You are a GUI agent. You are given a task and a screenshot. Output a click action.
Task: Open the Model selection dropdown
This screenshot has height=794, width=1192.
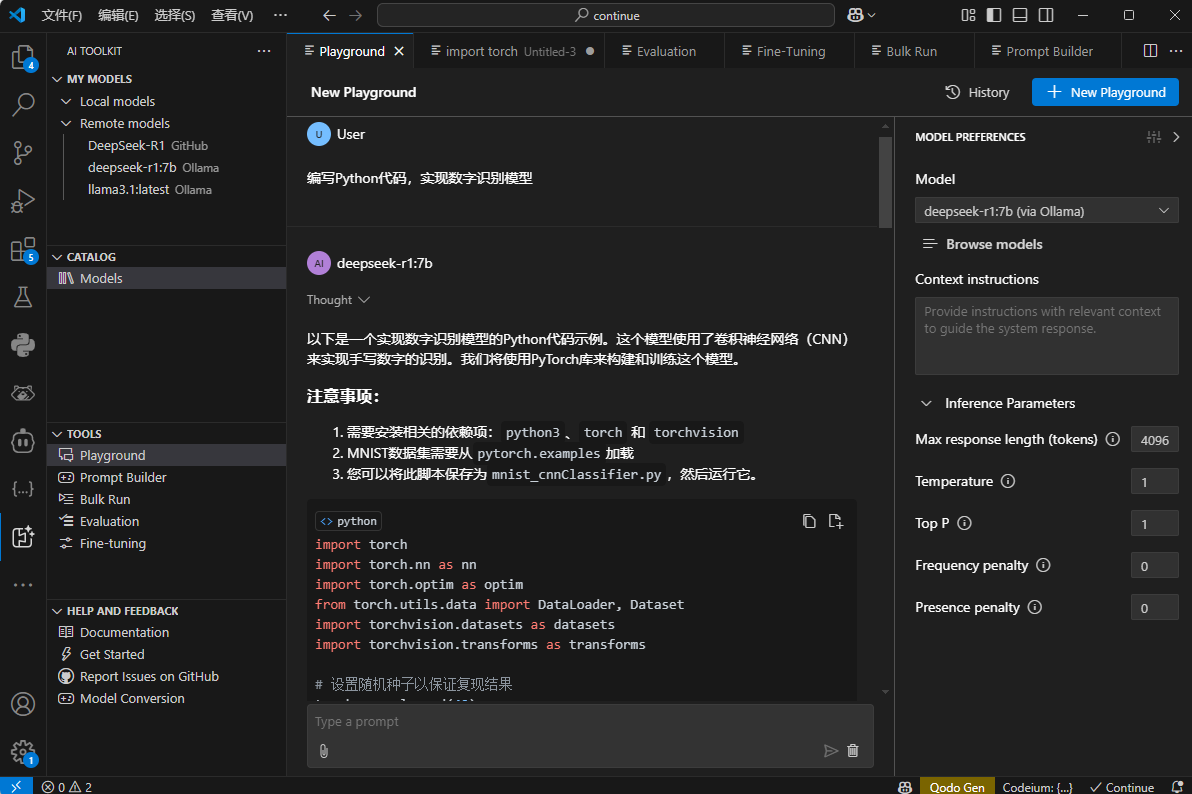coord(1046,211)
